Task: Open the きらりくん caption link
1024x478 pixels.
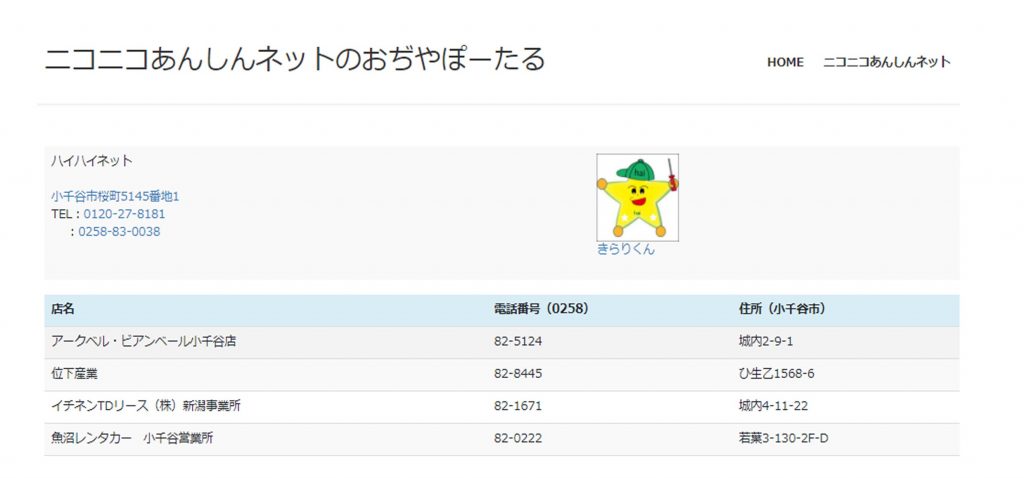Action: click(x=626, y=249)
